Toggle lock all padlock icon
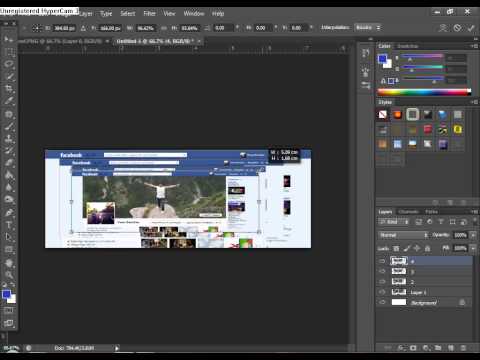 428,248
